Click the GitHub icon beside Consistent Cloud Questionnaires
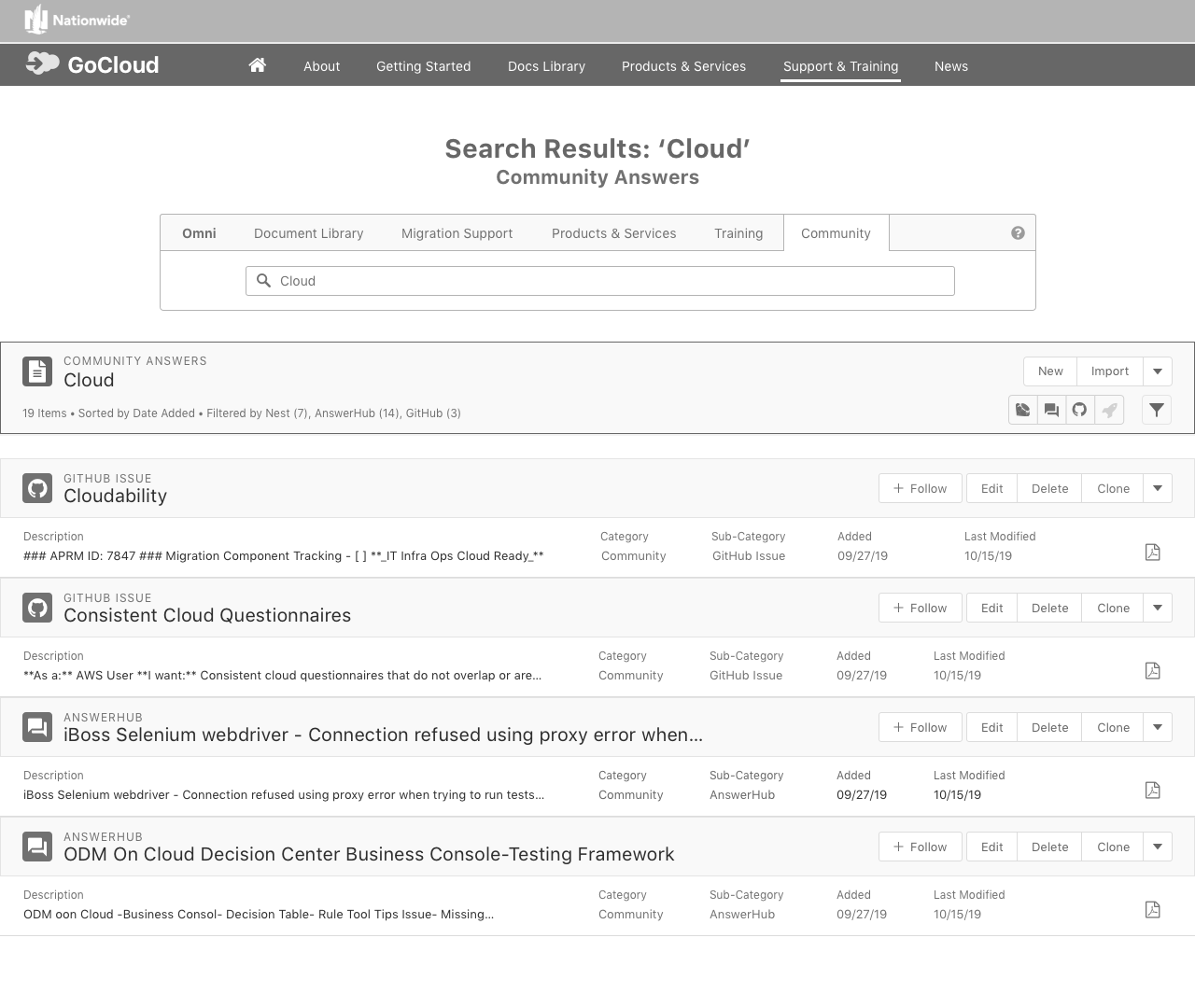Screen dimensions: 1195x1008 (x=37, y=608)
